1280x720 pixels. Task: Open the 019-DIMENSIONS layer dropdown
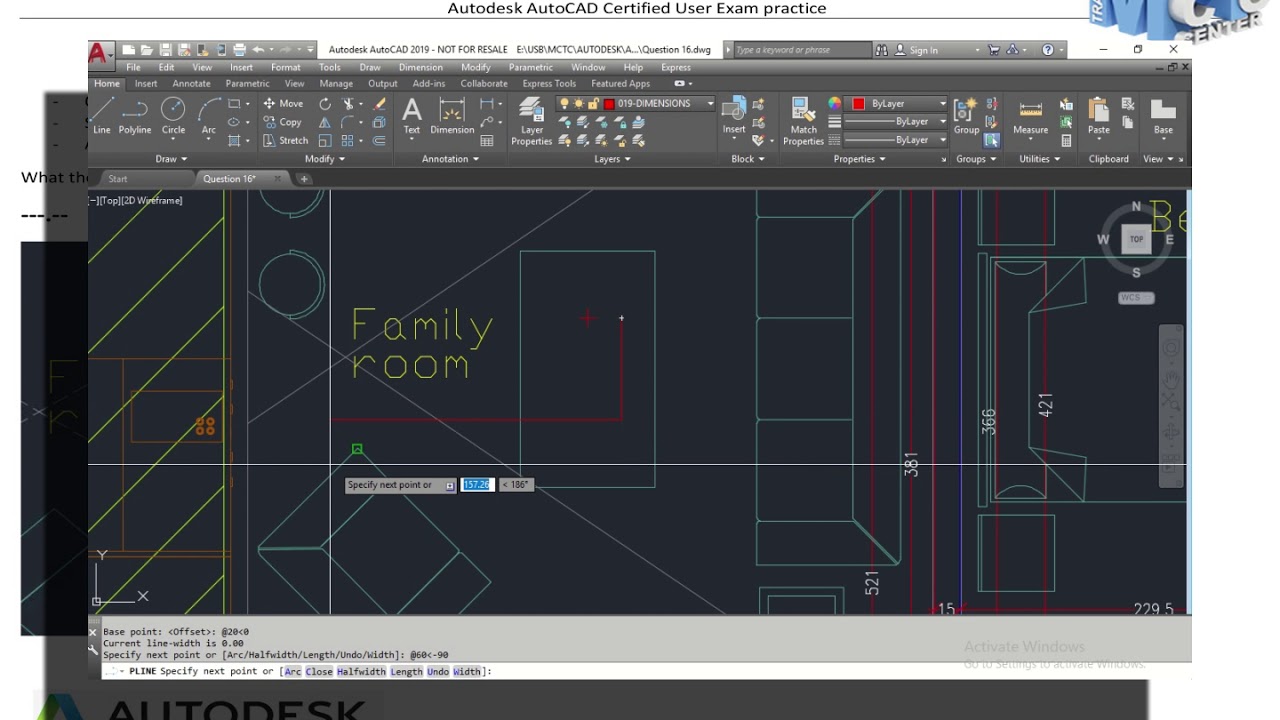pyautogui.click(x=710, y=104)
